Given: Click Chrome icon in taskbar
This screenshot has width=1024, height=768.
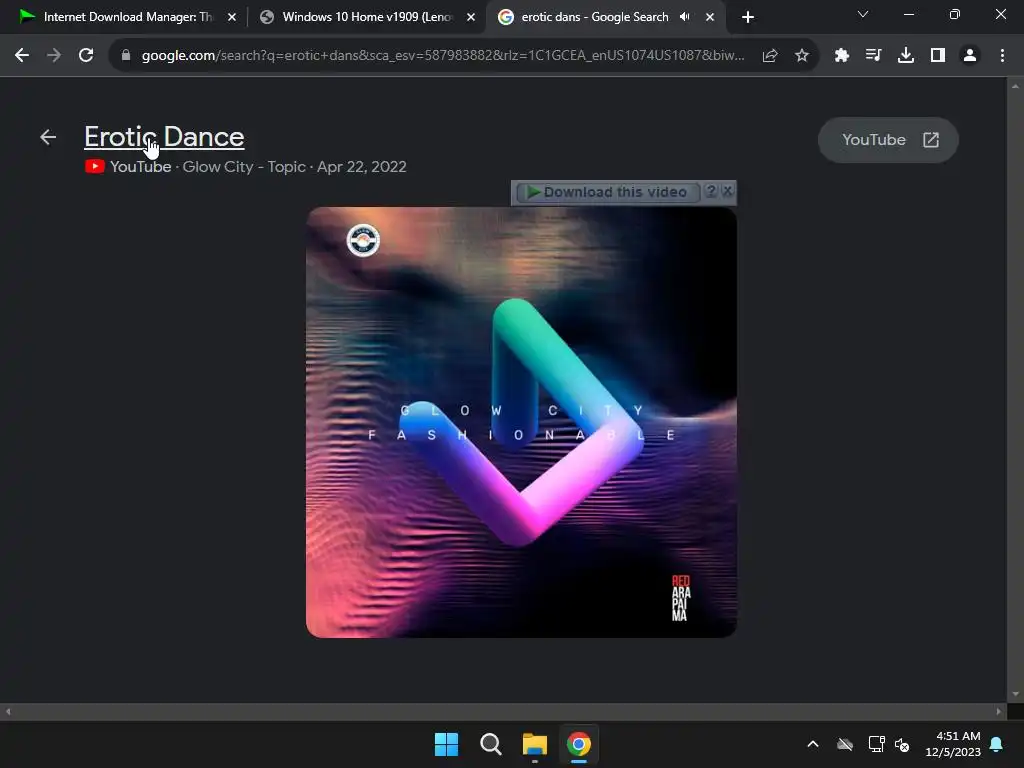Looking at the screenshot, I should pos(579,744).
